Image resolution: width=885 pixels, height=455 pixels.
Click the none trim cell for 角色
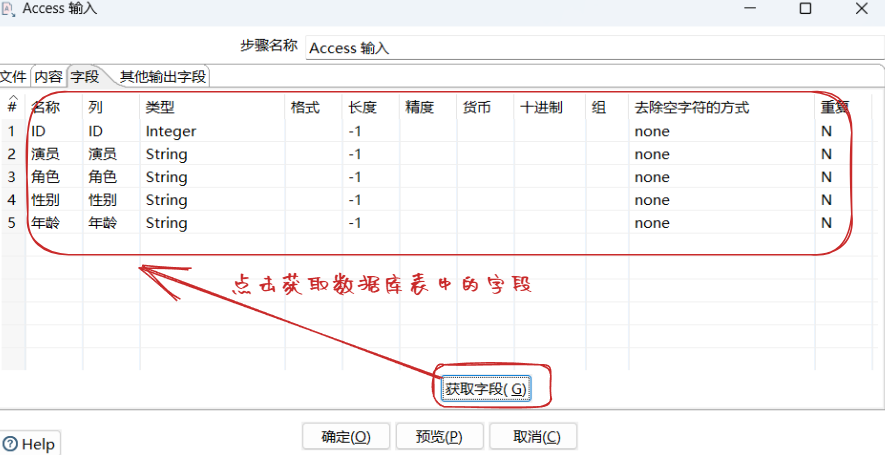[x=722, y=177]
